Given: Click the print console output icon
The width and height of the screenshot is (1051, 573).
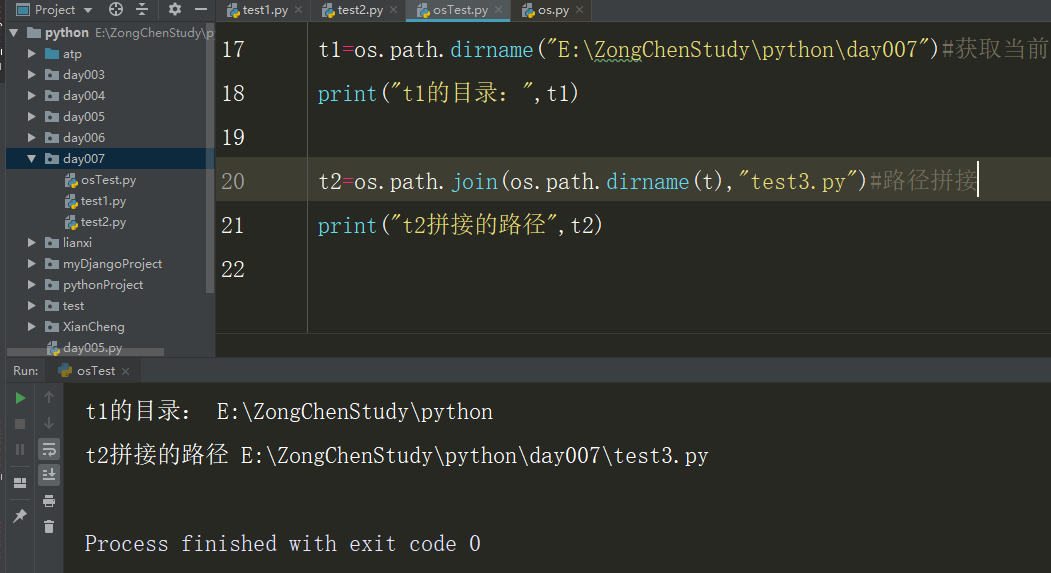Looking at the screenshot, I should pyautogui.click(x=49, y=501).
